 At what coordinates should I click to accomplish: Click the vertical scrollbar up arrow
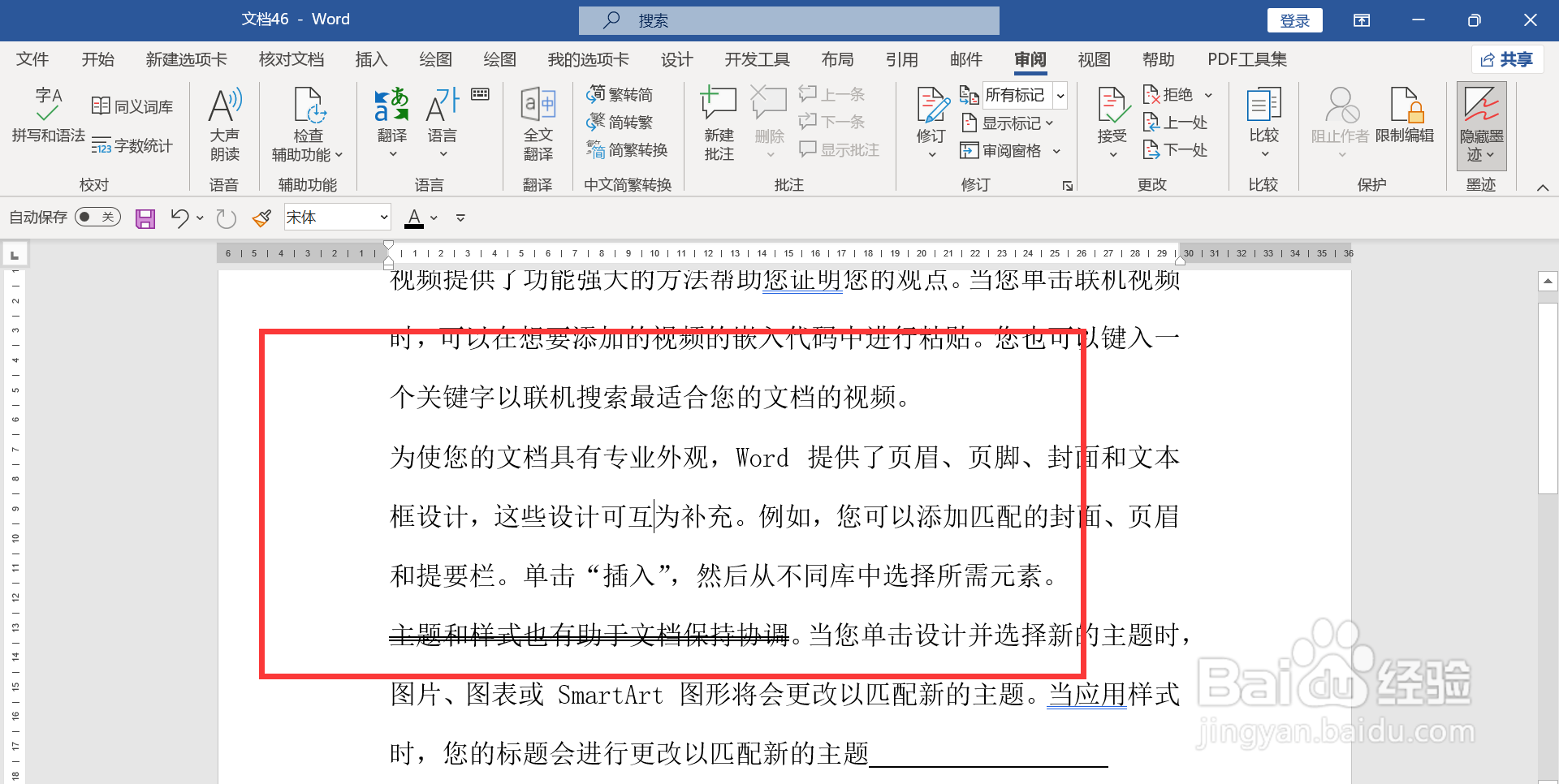(1548, 282)
